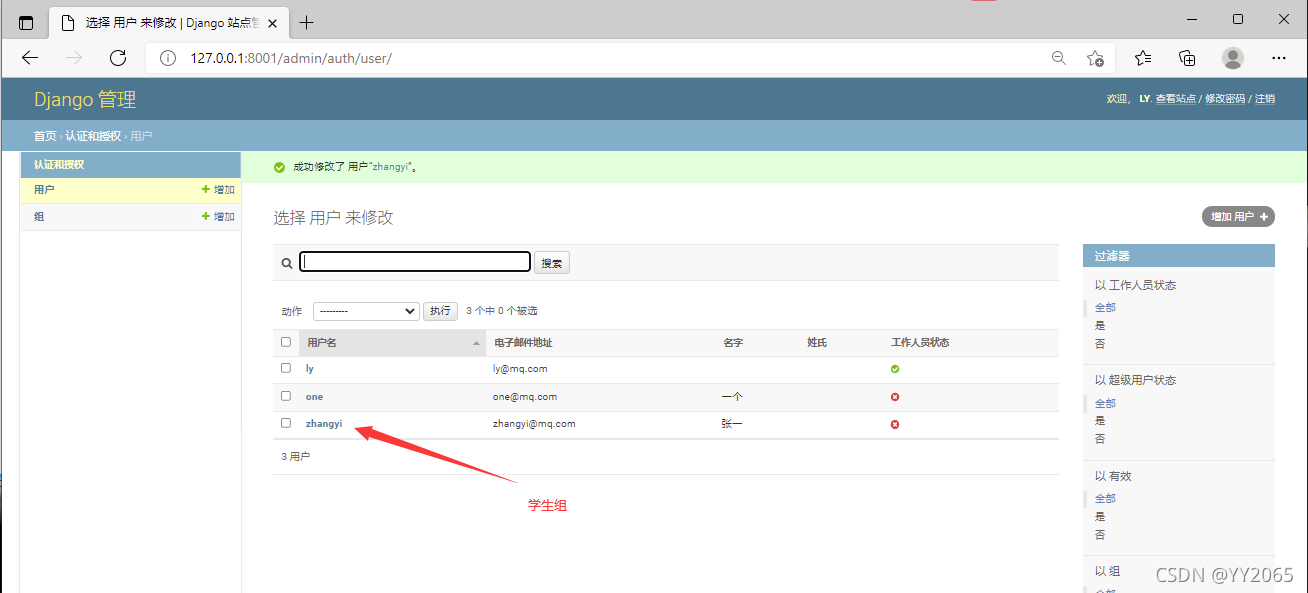Sort by 工作人员状态 column header
The height and width of the screenshot is (593, 1308).
(x=920, y=343)
